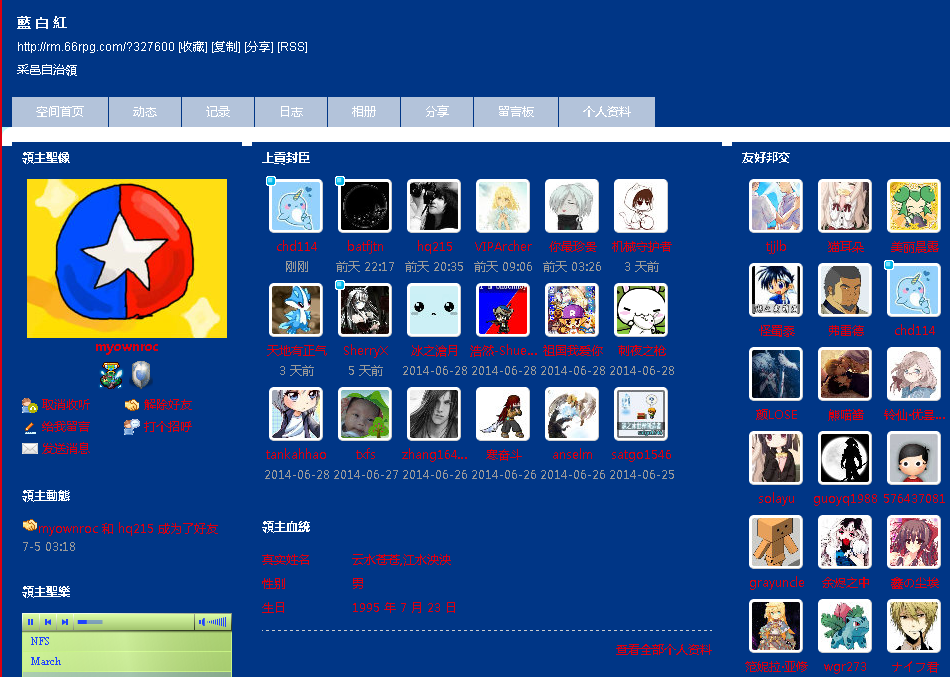950x677 pixels.
Task: Click the myownroc ball avatar image
Action: (x=127, y=258)
